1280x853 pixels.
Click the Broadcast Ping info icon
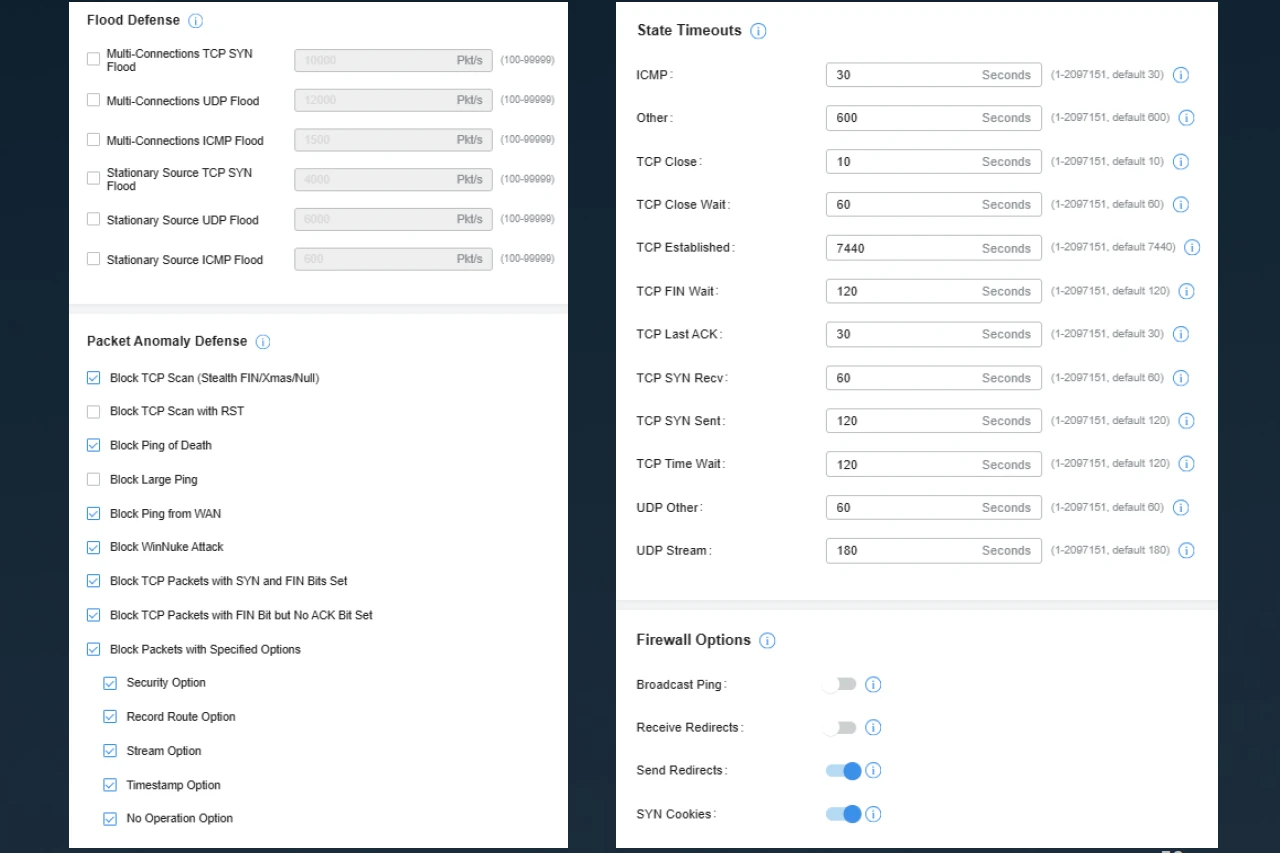click(873, 685)
